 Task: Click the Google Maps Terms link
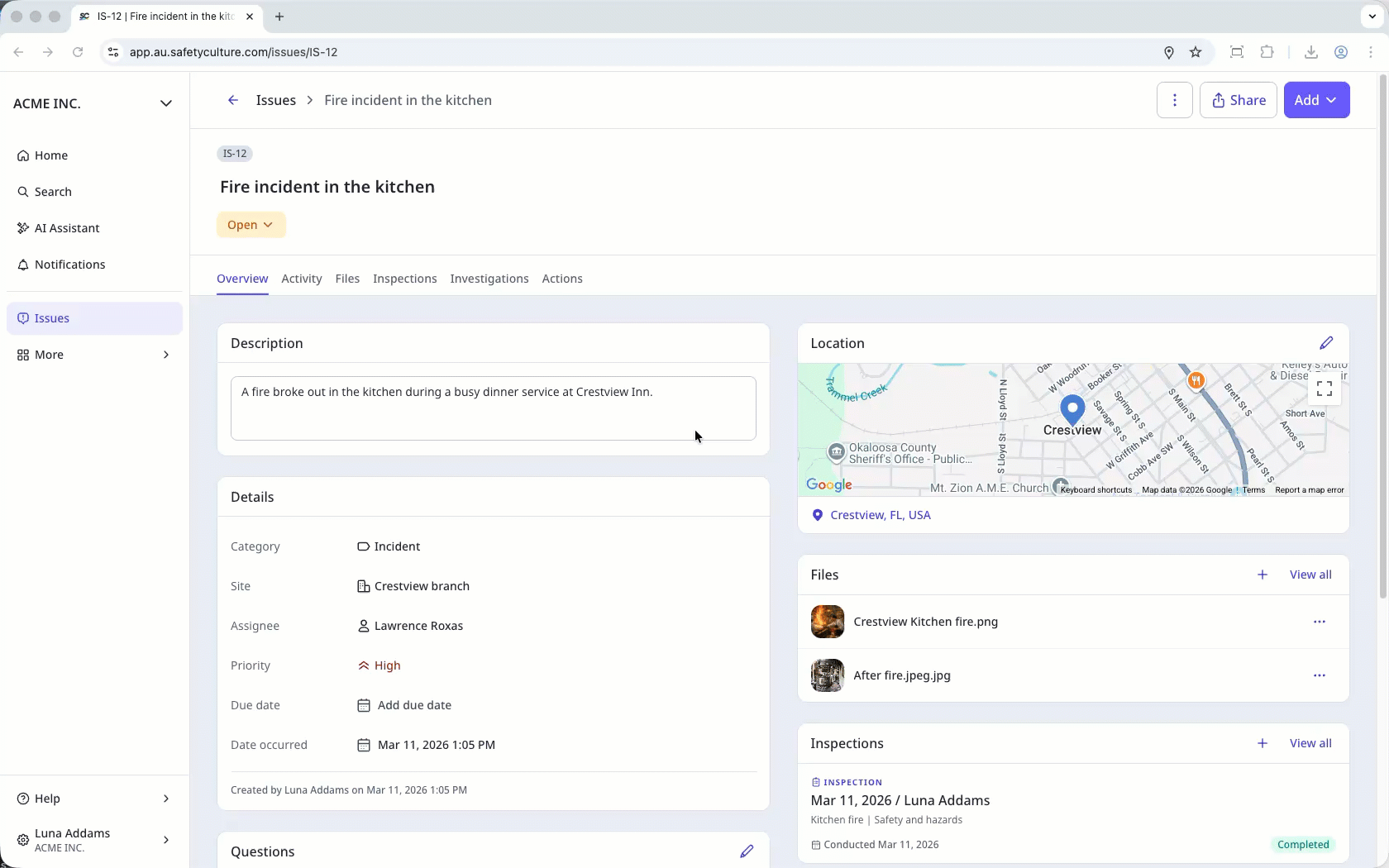pos(1253,490)
